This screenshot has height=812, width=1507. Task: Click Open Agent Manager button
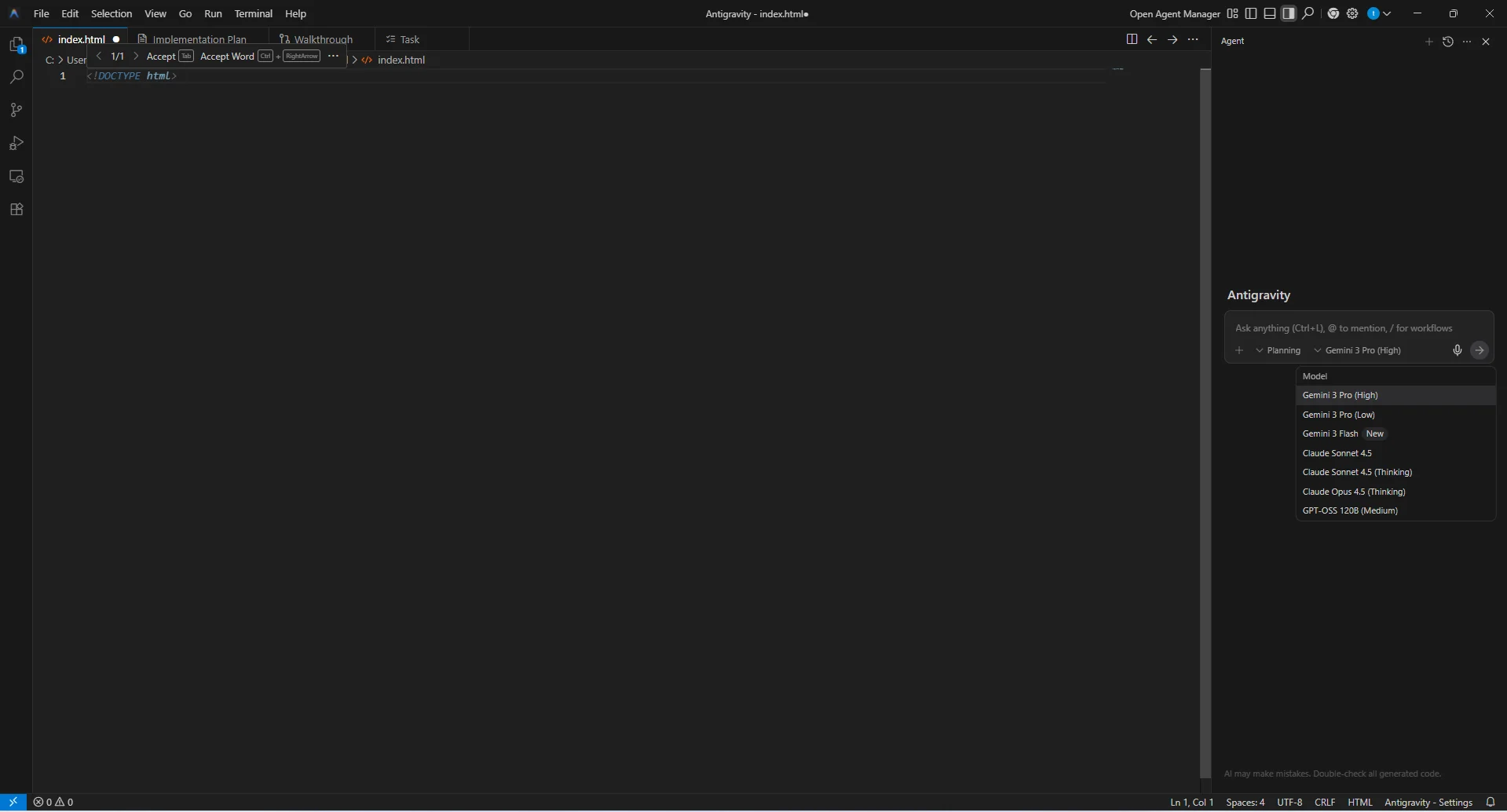(x=1175, y=13)
